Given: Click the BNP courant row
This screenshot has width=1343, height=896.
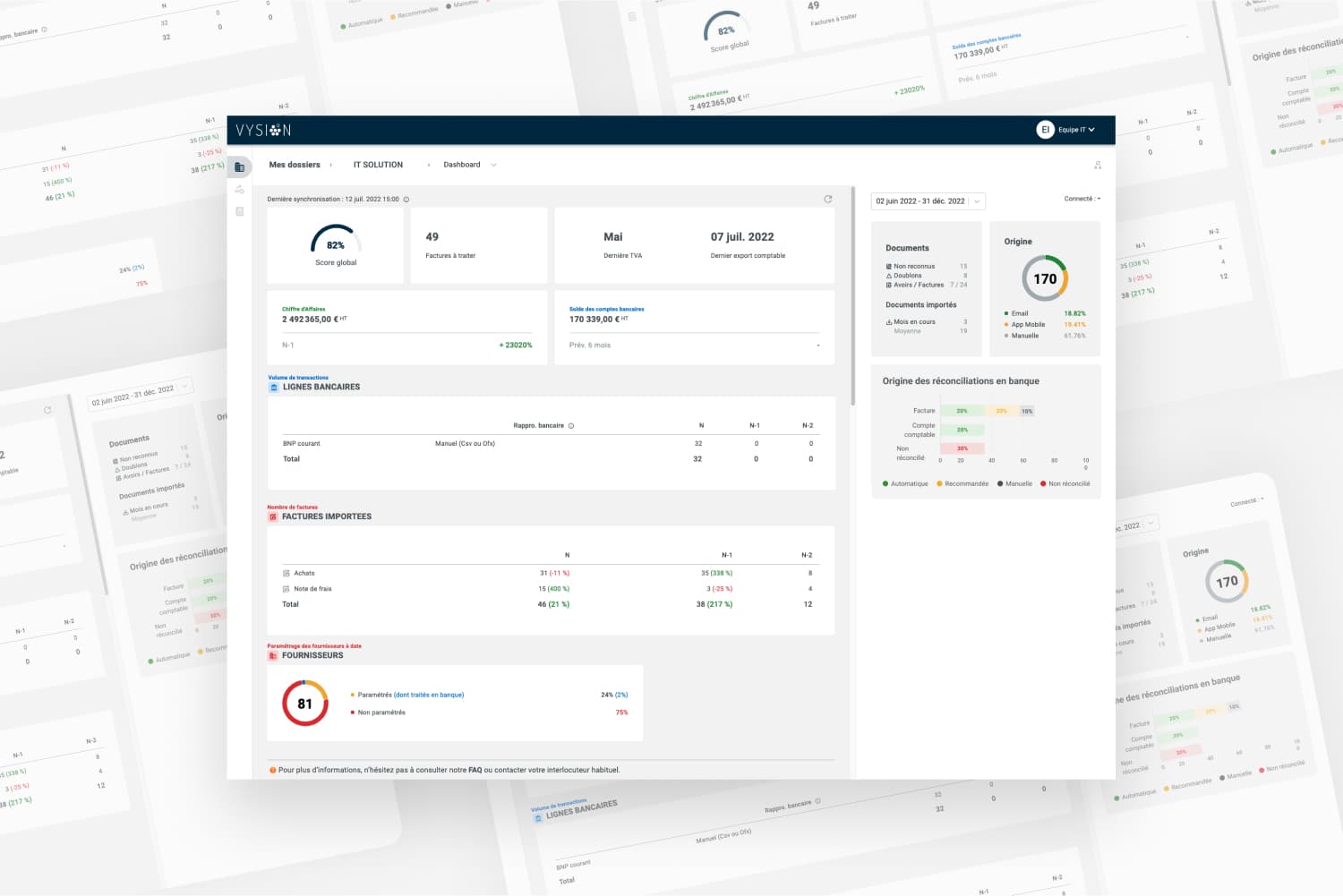Looking at the screenshot, I should pos(552,444).
